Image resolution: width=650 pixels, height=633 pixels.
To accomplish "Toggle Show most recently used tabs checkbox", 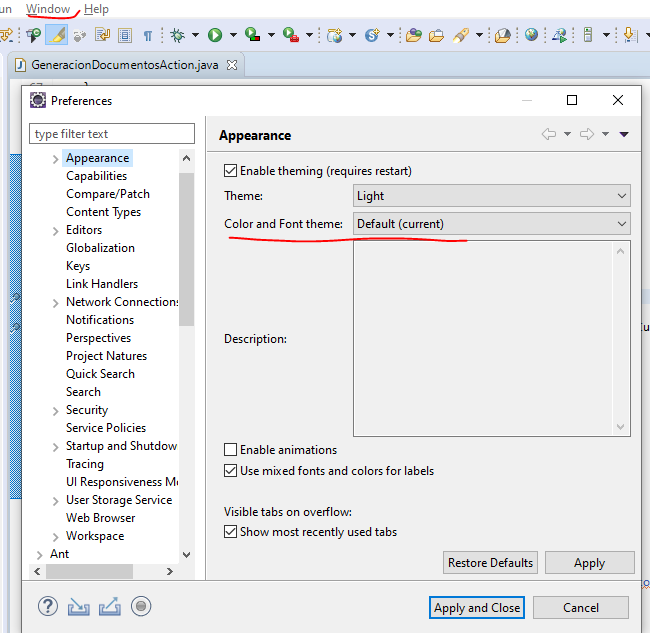I will [x=230, y=532].
